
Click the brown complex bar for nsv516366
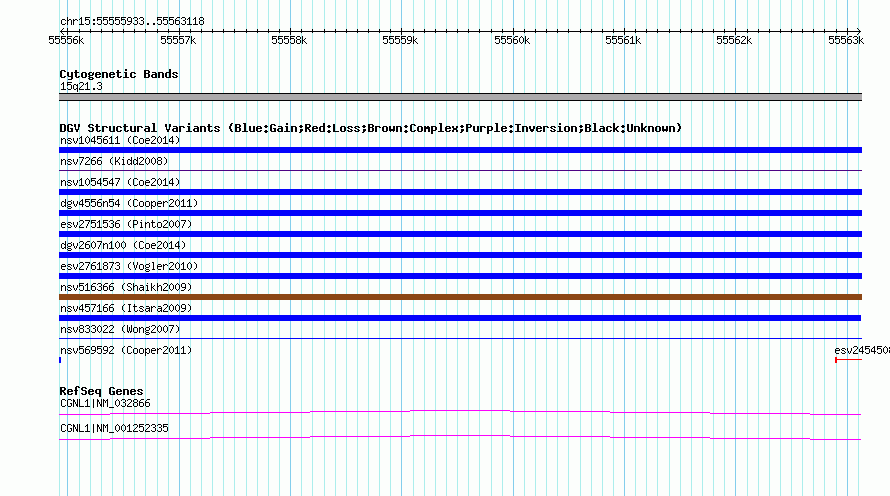[460, 297]
